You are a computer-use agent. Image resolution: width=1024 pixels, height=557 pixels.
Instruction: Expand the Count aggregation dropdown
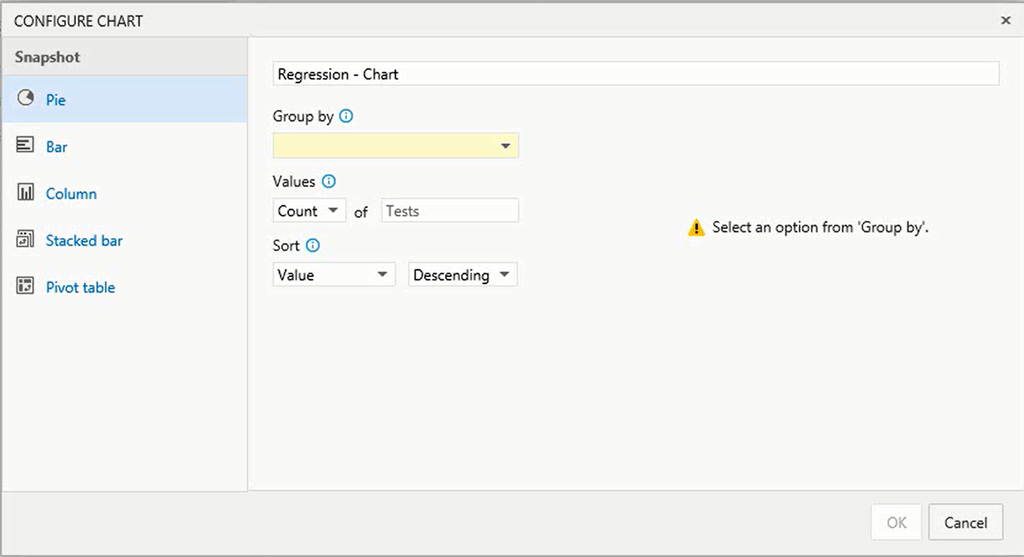tap(309, 211)
